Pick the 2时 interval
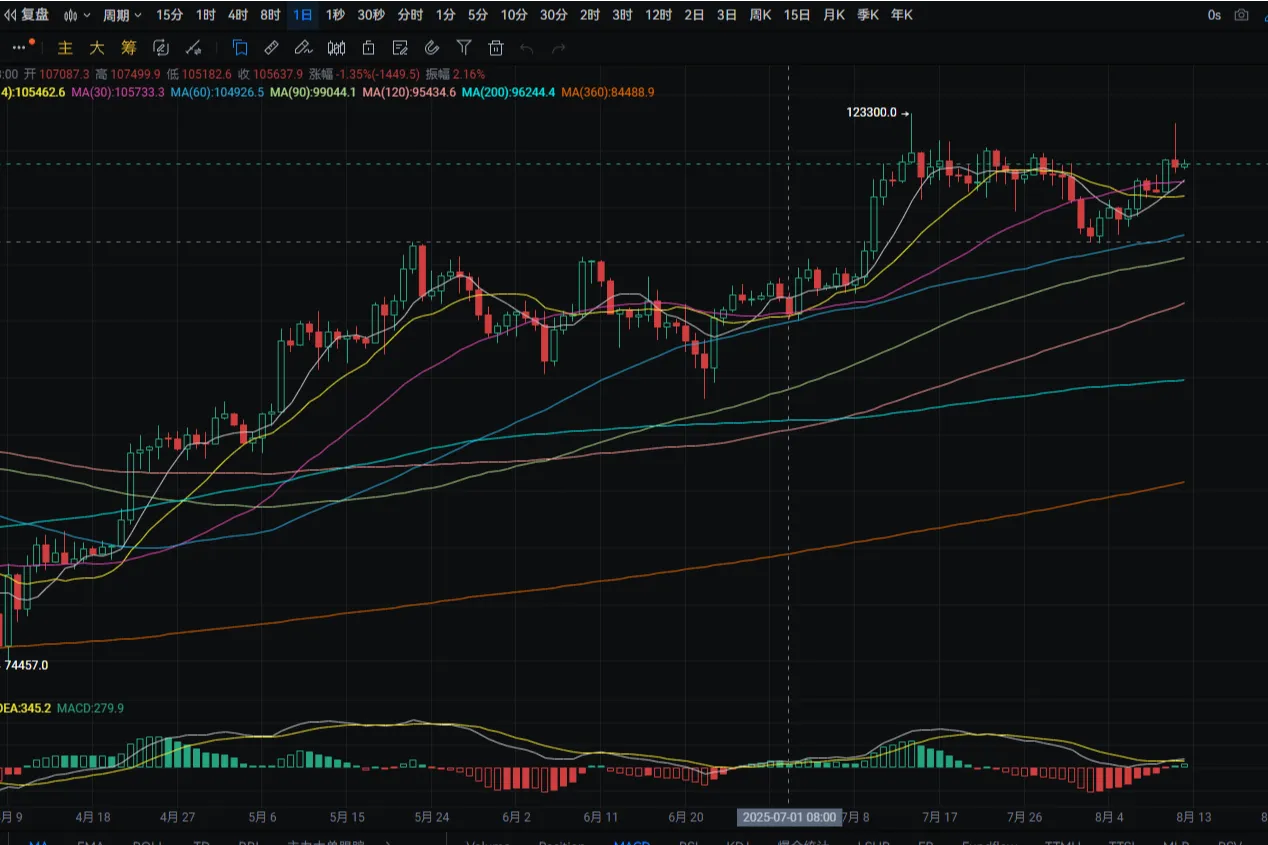 click(x=590, y=15)
